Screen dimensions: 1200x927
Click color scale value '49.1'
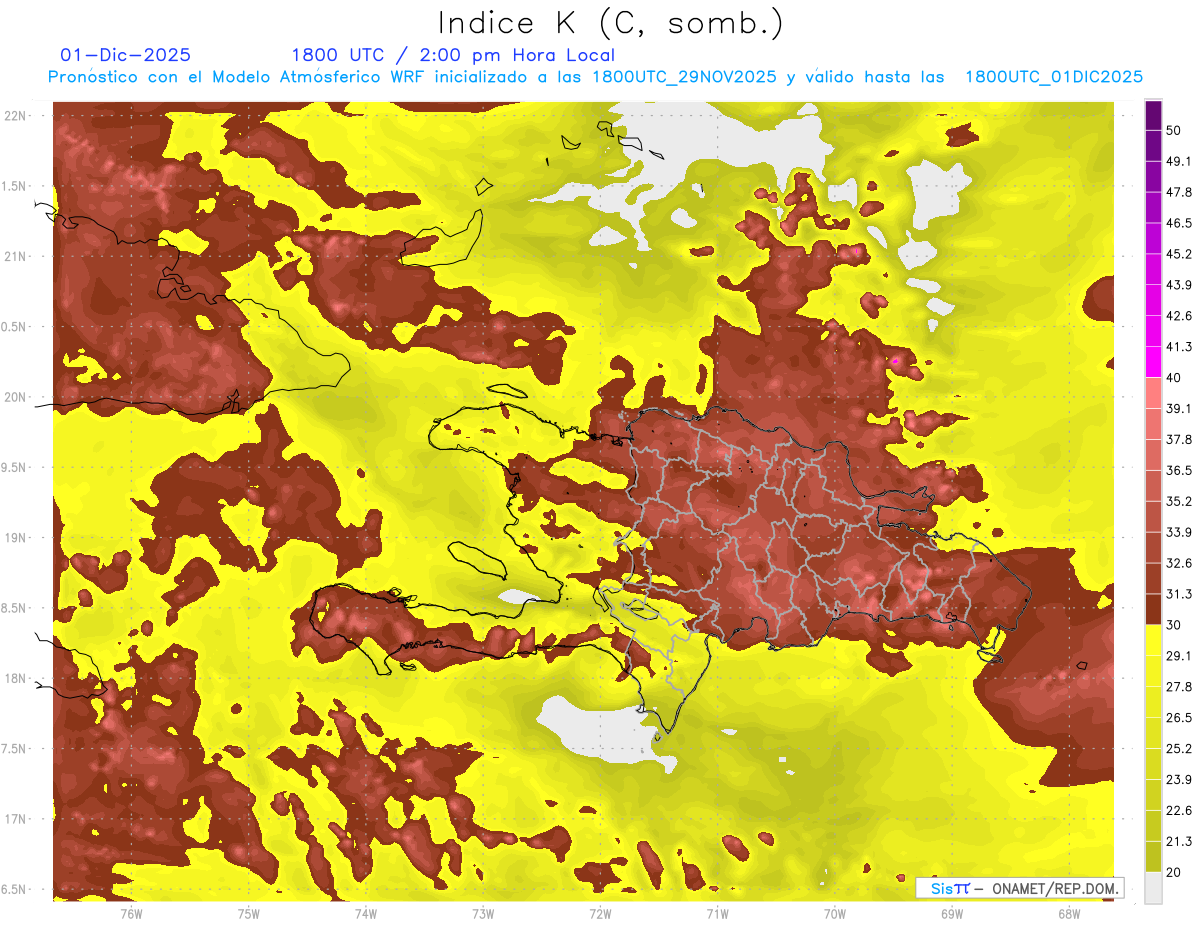[1179, 161]
